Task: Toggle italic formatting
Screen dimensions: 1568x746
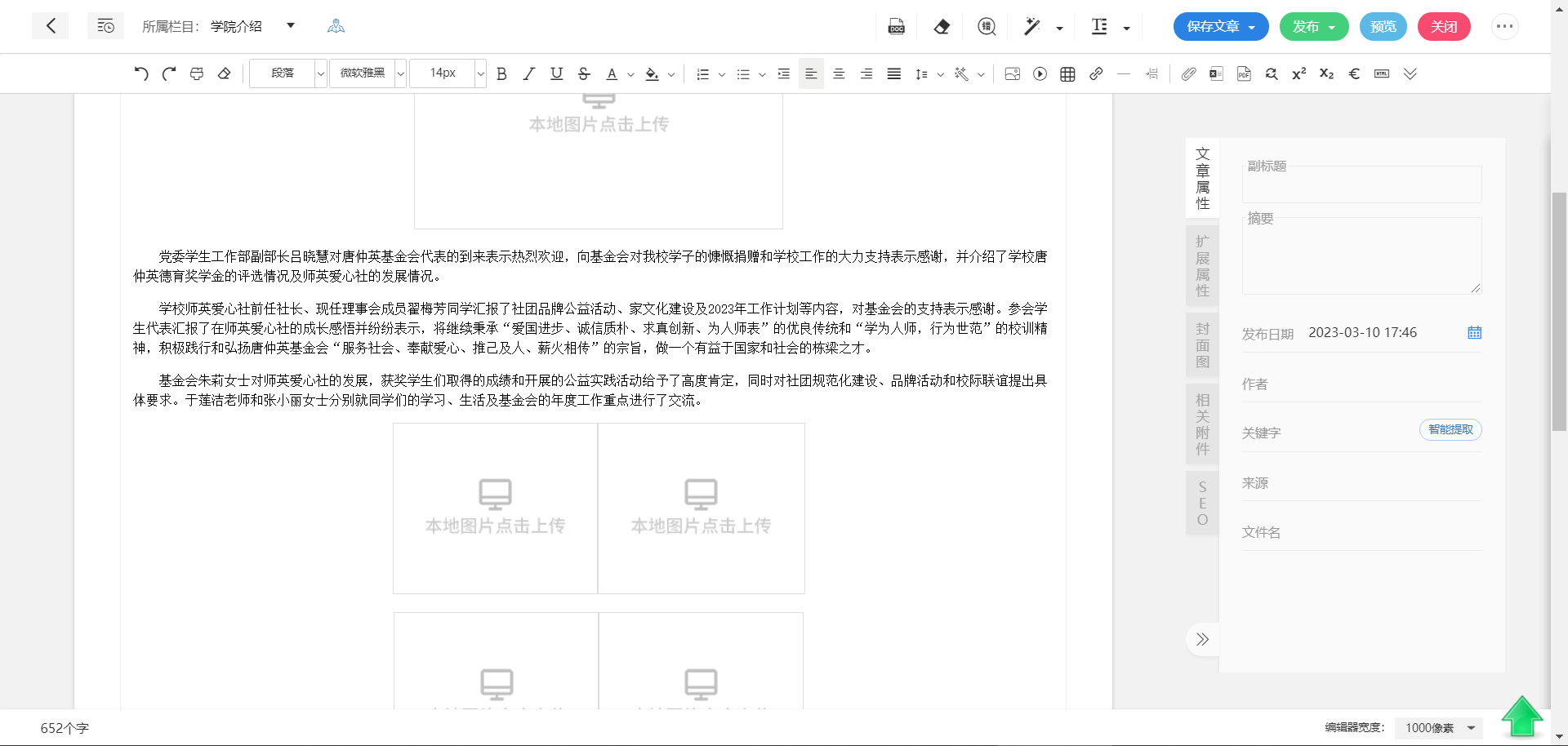Action: [x=529, y=74]
